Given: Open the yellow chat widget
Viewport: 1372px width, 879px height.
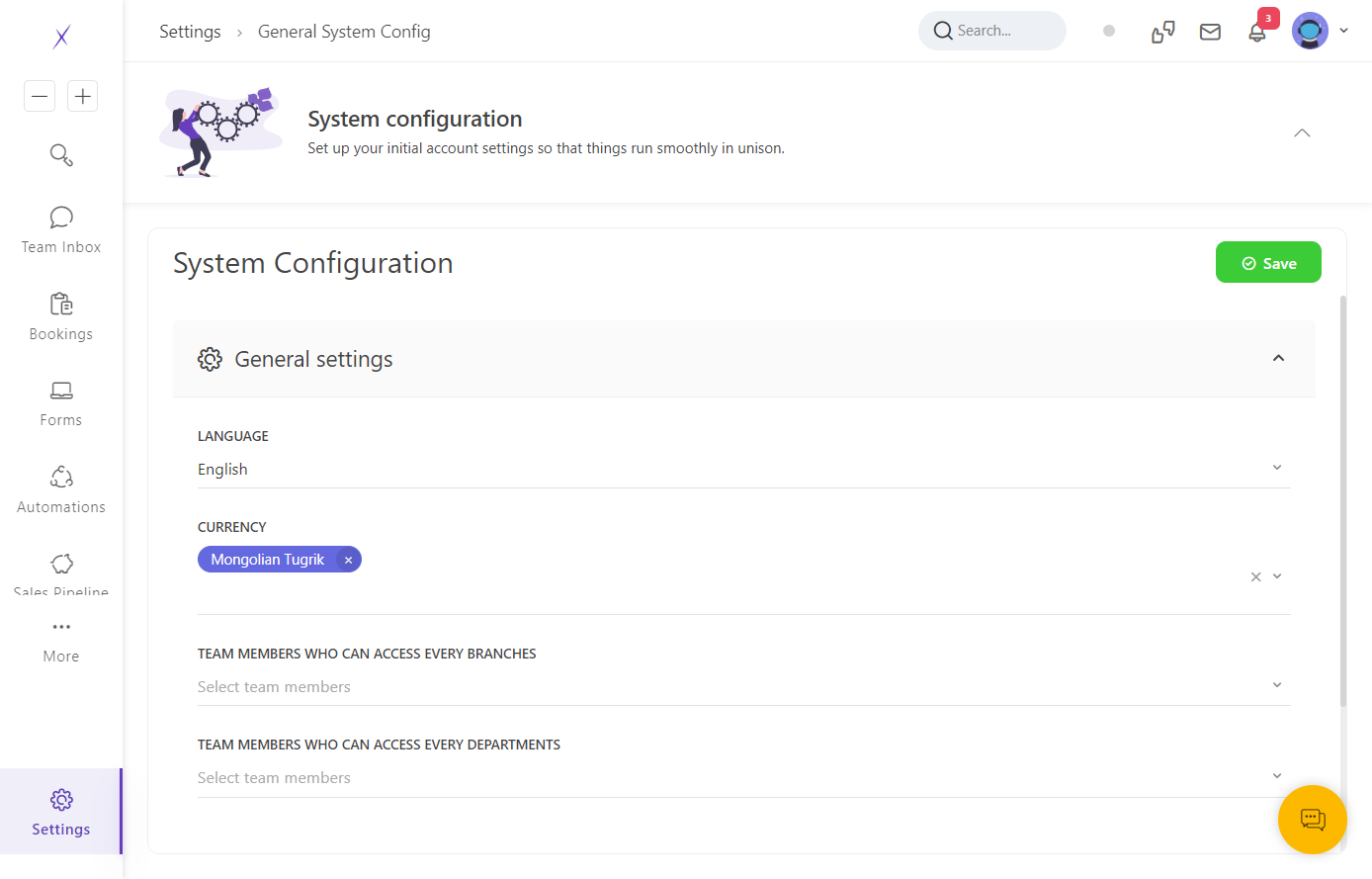Looking at the screenshot, I should [1313, 819].
